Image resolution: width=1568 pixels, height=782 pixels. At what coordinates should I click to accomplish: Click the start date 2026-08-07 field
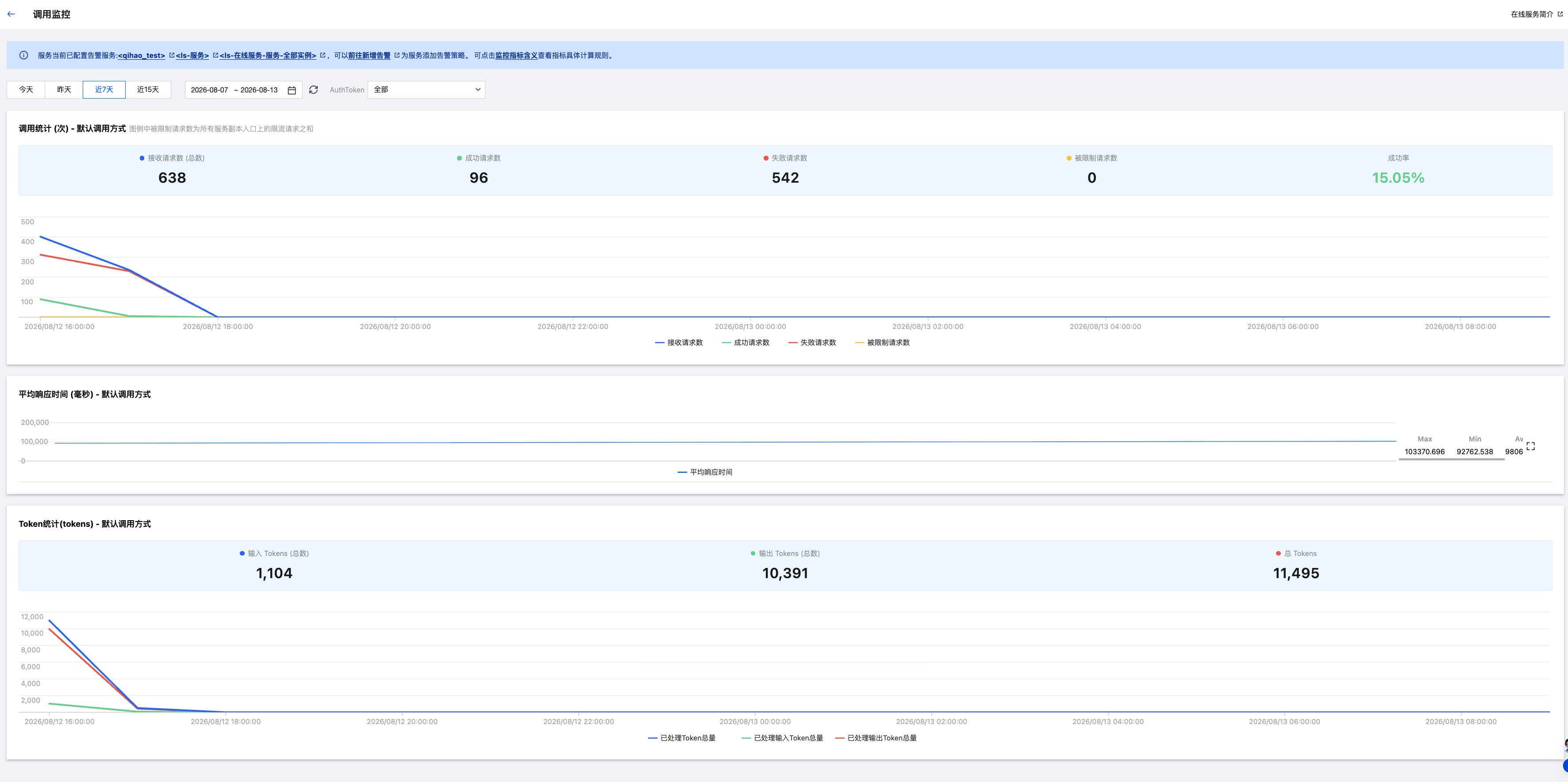[x=209, y=90]
